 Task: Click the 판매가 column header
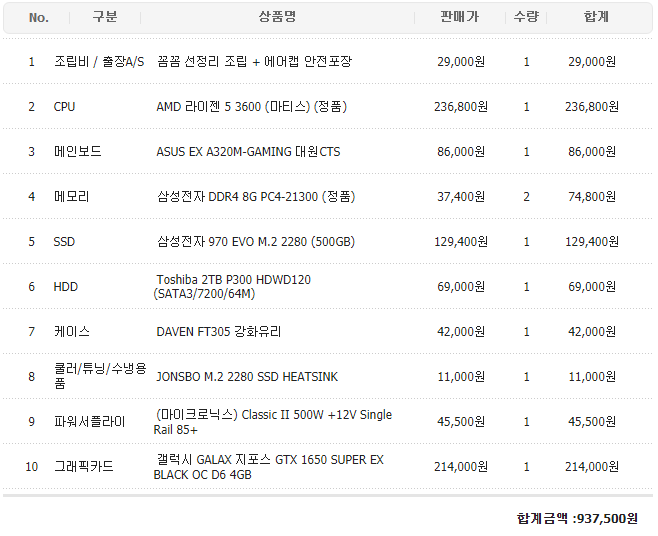[x=459, y=17]
